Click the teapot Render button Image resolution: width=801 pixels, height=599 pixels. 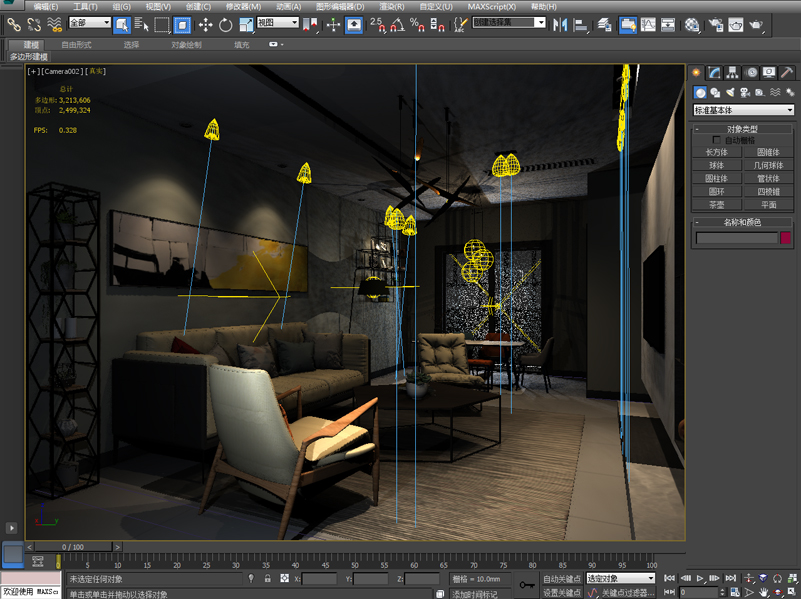click(x=756, y=24)
